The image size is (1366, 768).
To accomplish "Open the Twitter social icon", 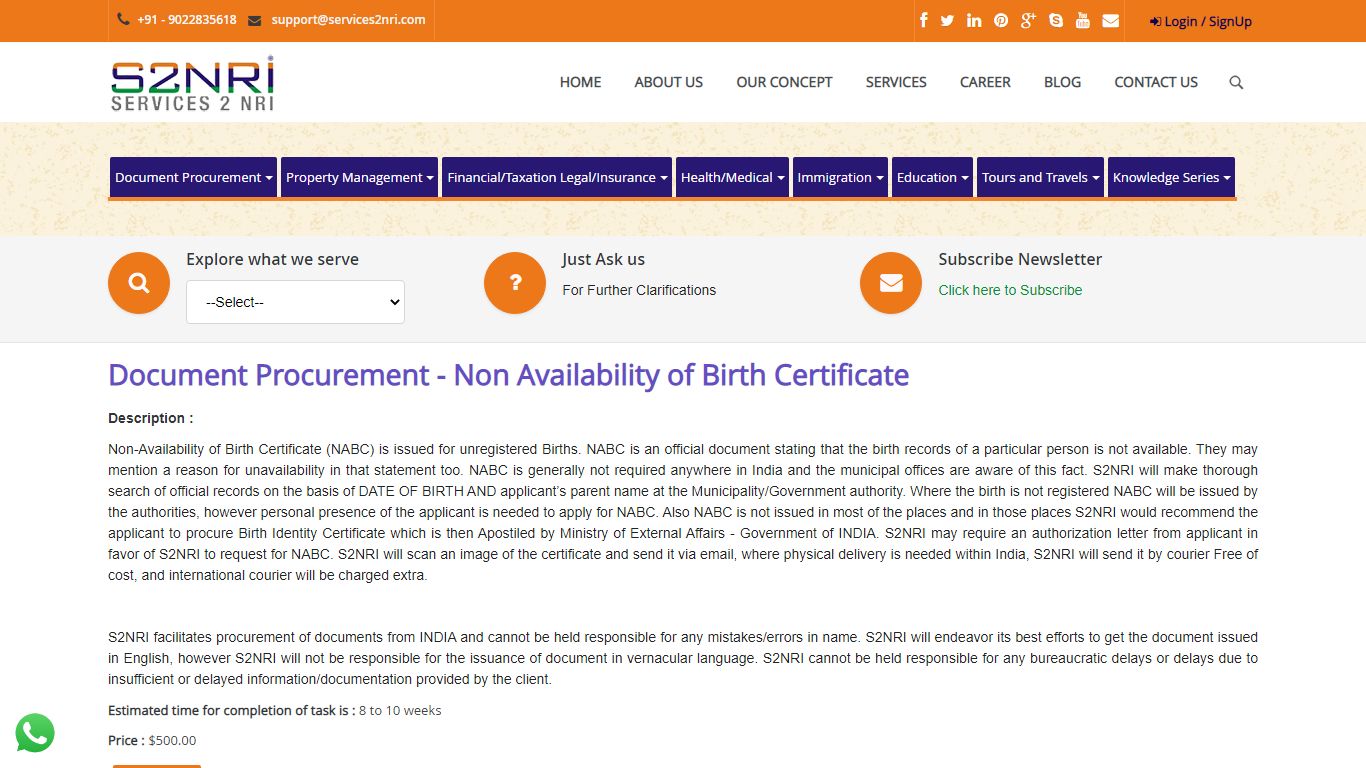I will tap(947, 20).
